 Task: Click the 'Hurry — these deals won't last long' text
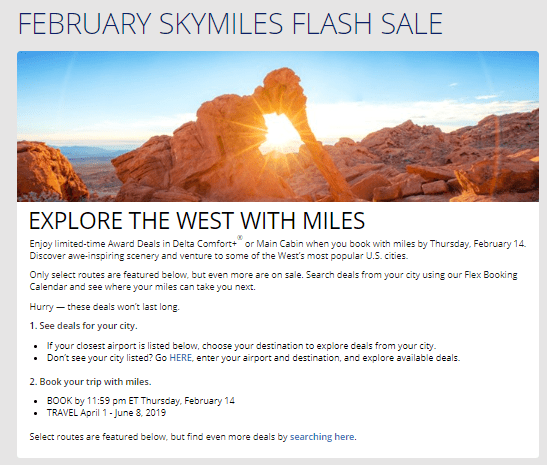[104, 307]
